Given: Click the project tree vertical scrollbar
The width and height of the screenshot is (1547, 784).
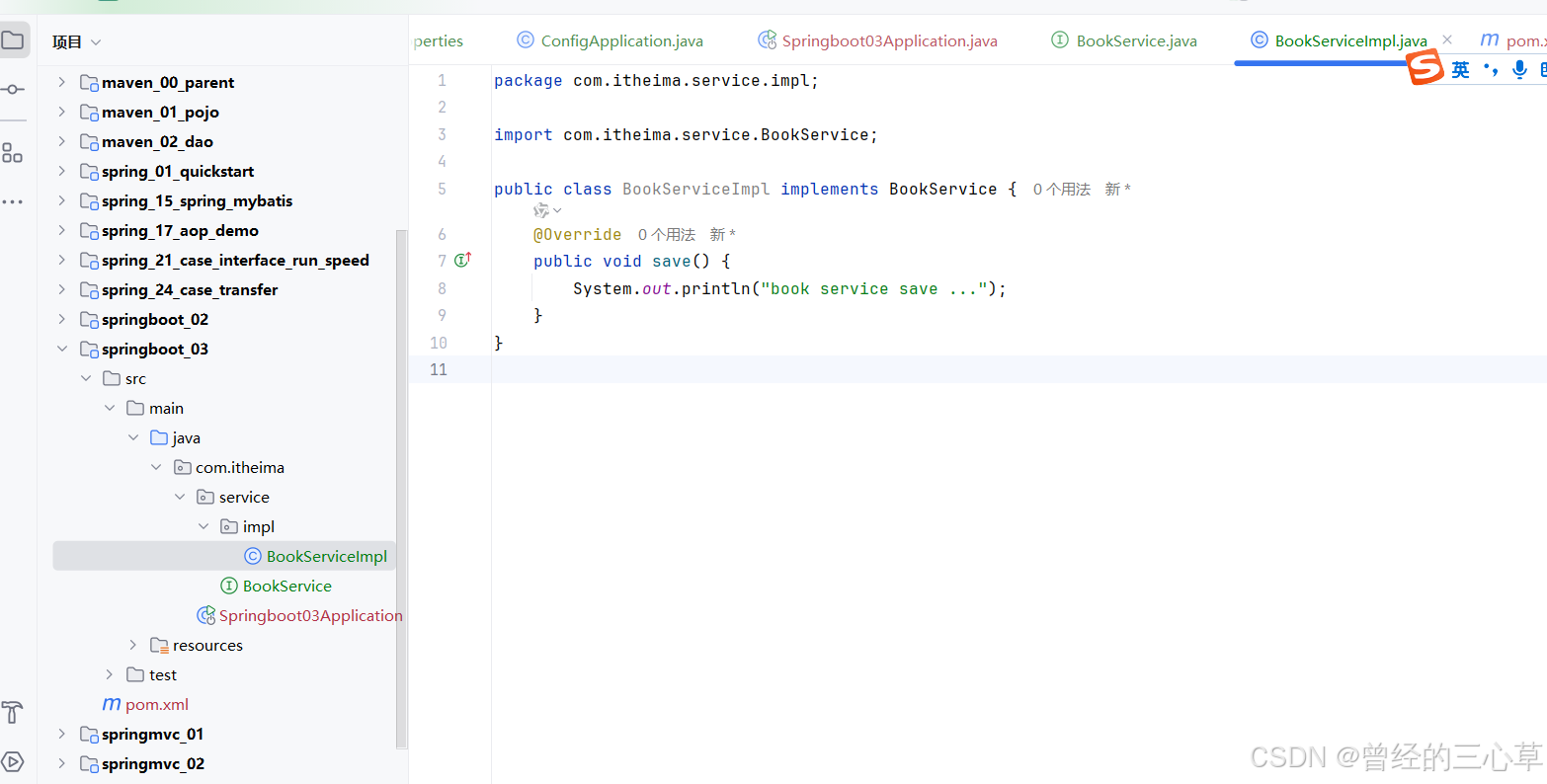Looking at the screenshot, I should pyautogui.click(x=400, y=489).
